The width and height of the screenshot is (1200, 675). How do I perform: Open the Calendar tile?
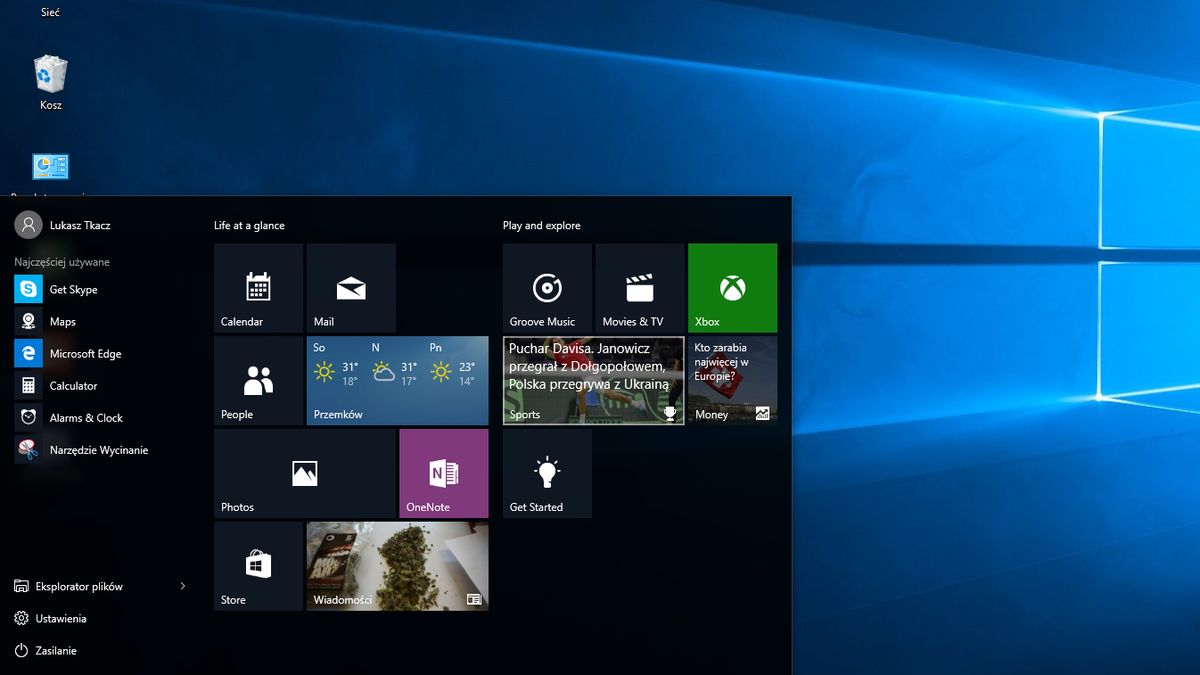click(x=258, y=288)
